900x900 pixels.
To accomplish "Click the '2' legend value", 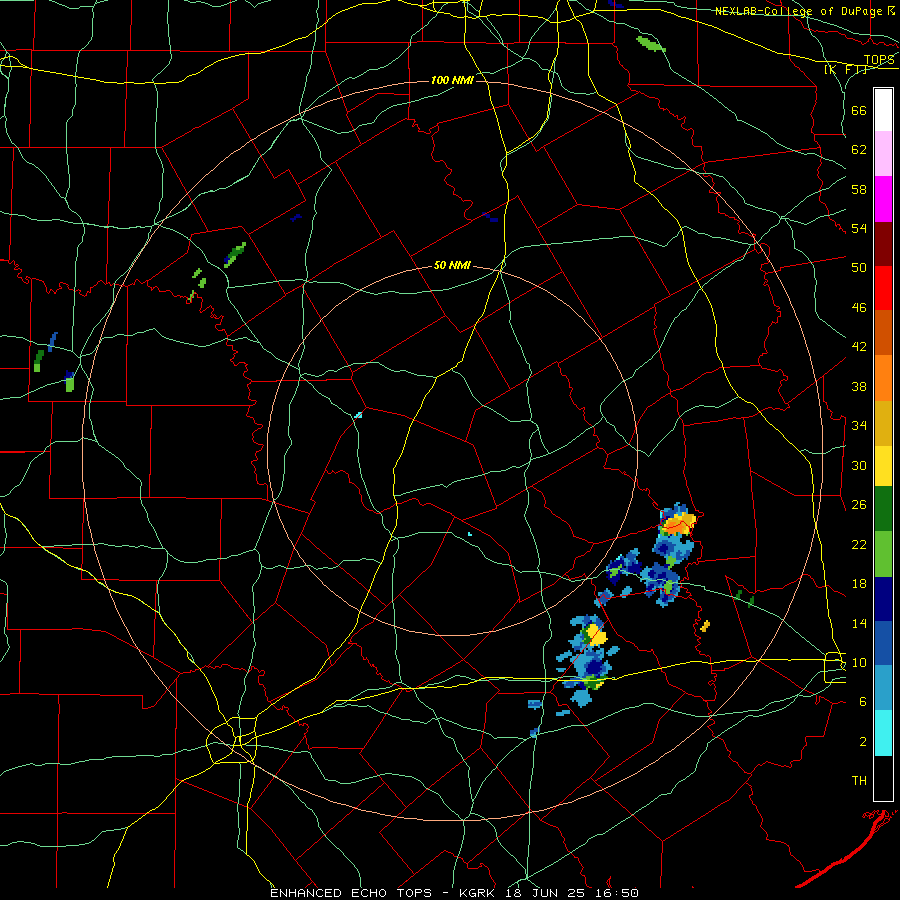I will pos(863,741).
